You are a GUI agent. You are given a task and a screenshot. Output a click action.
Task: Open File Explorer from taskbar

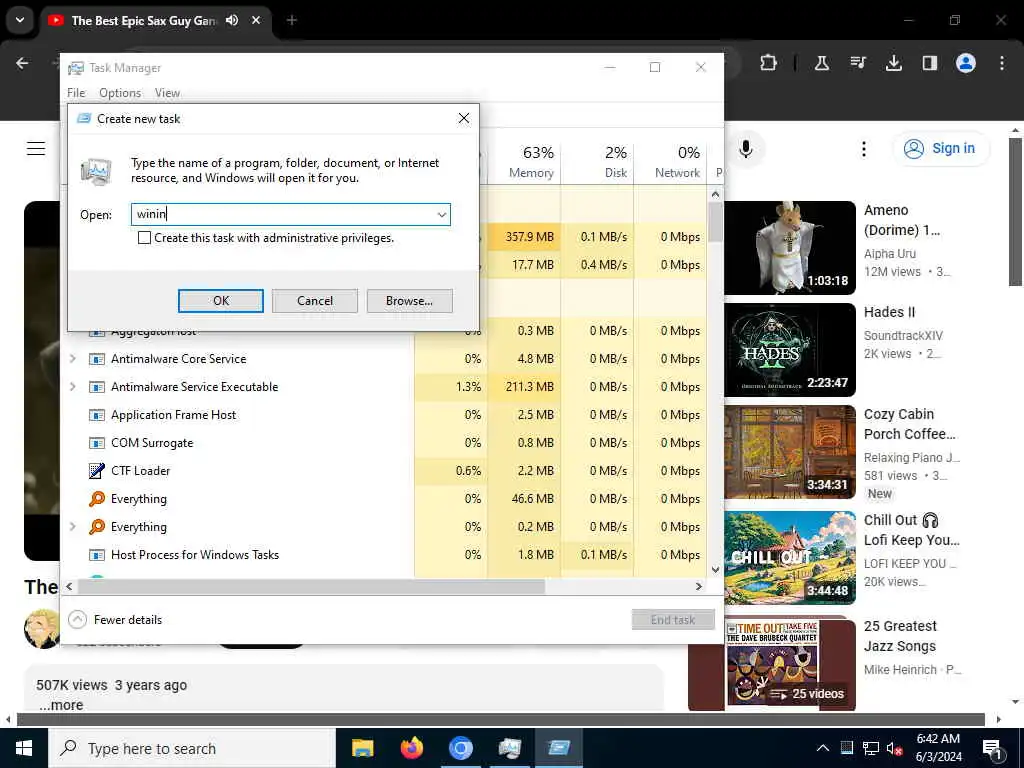362,748
